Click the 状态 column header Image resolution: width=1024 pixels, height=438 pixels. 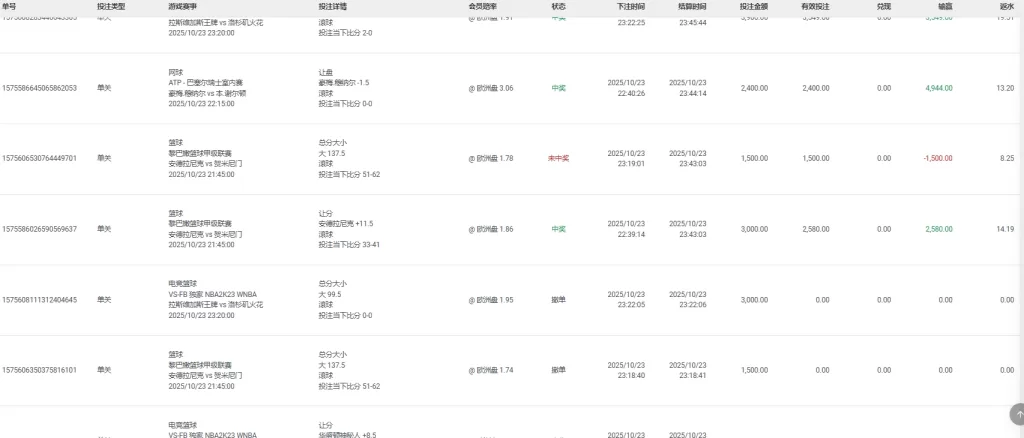pos(558,6)
